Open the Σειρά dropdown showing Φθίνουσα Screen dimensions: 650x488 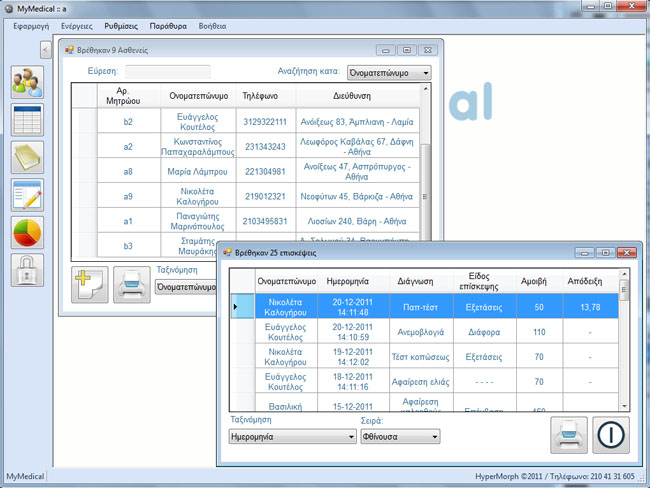coord(399,436)
